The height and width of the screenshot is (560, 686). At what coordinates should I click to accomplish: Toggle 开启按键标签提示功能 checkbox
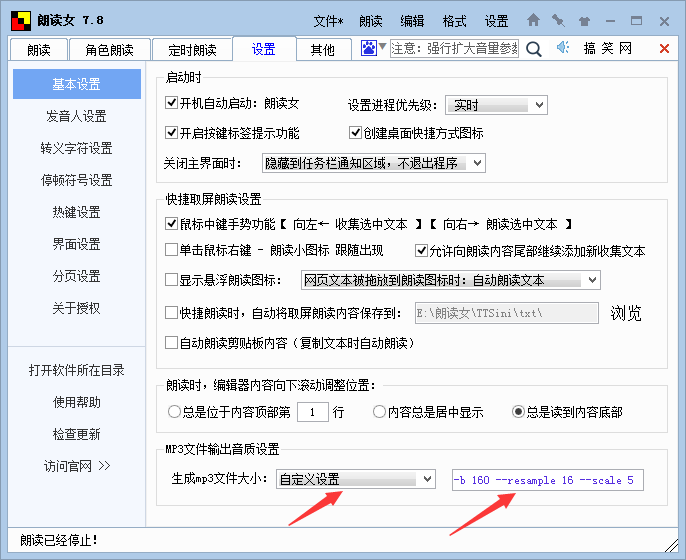tap(171, 133)
